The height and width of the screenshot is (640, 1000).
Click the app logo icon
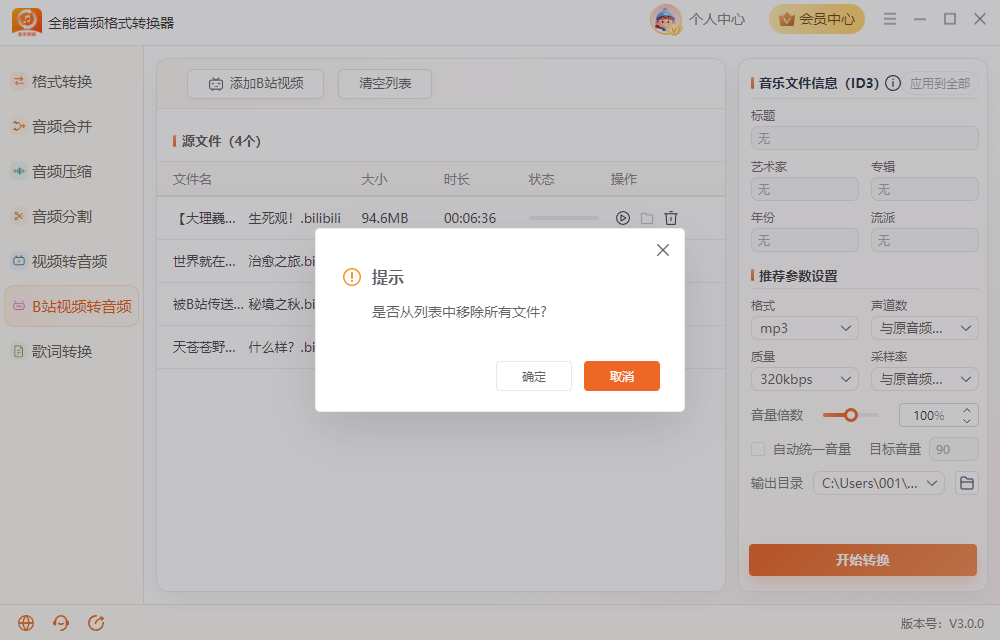tap(27, 22)
